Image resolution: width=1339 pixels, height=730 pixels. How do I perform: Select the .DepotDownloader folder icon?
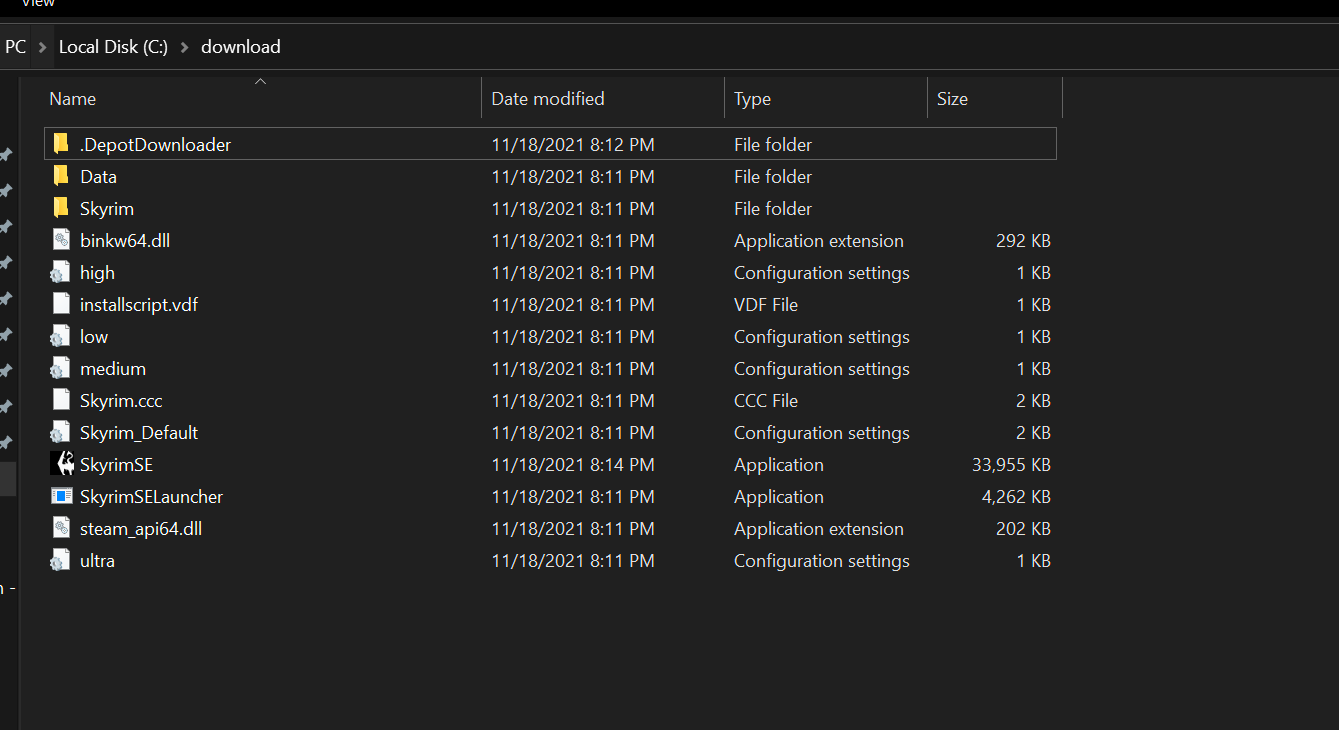62,144
